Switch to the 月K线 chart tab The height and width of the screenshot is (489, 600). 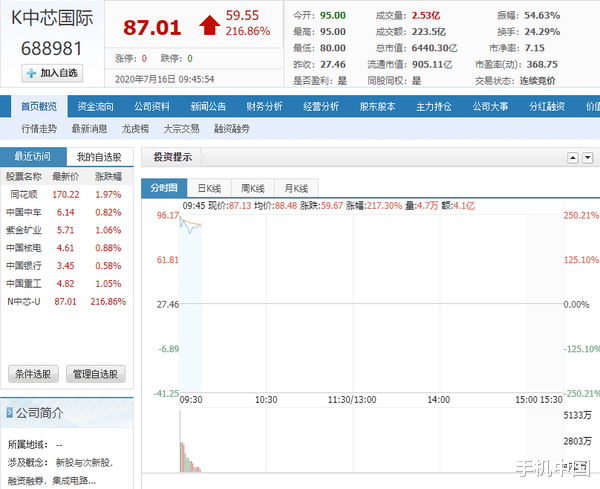tap(296, 188)
